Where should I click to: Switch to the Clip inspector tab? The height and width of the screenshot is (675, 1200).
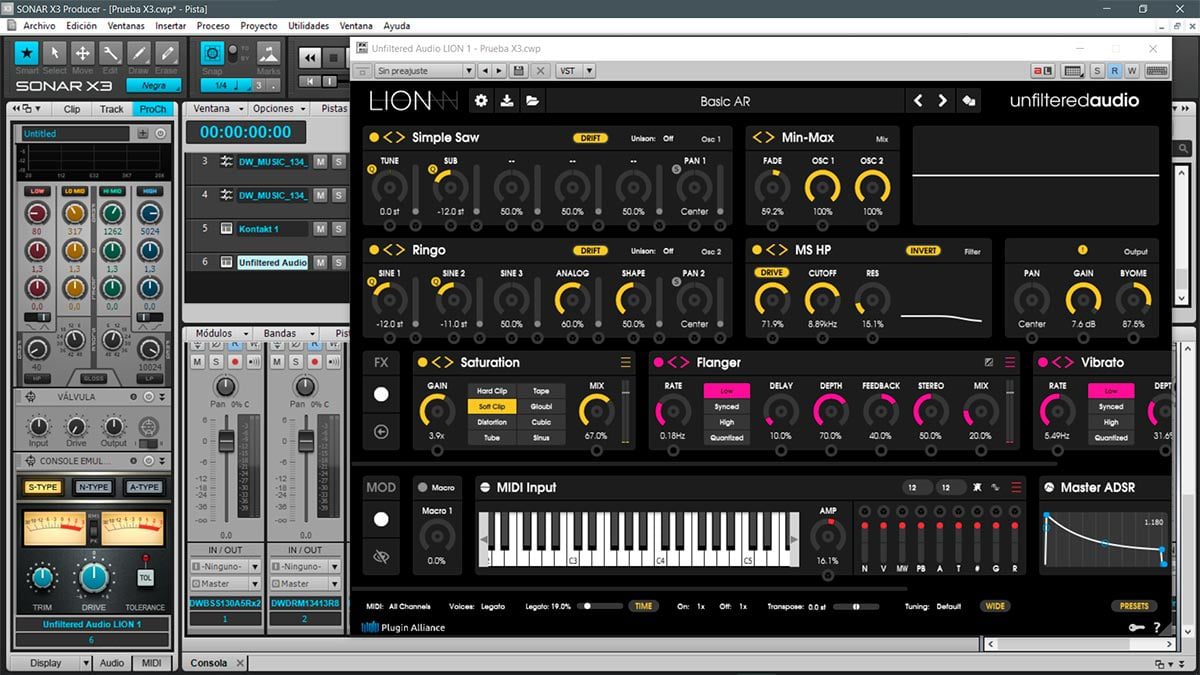pos(72,109)
